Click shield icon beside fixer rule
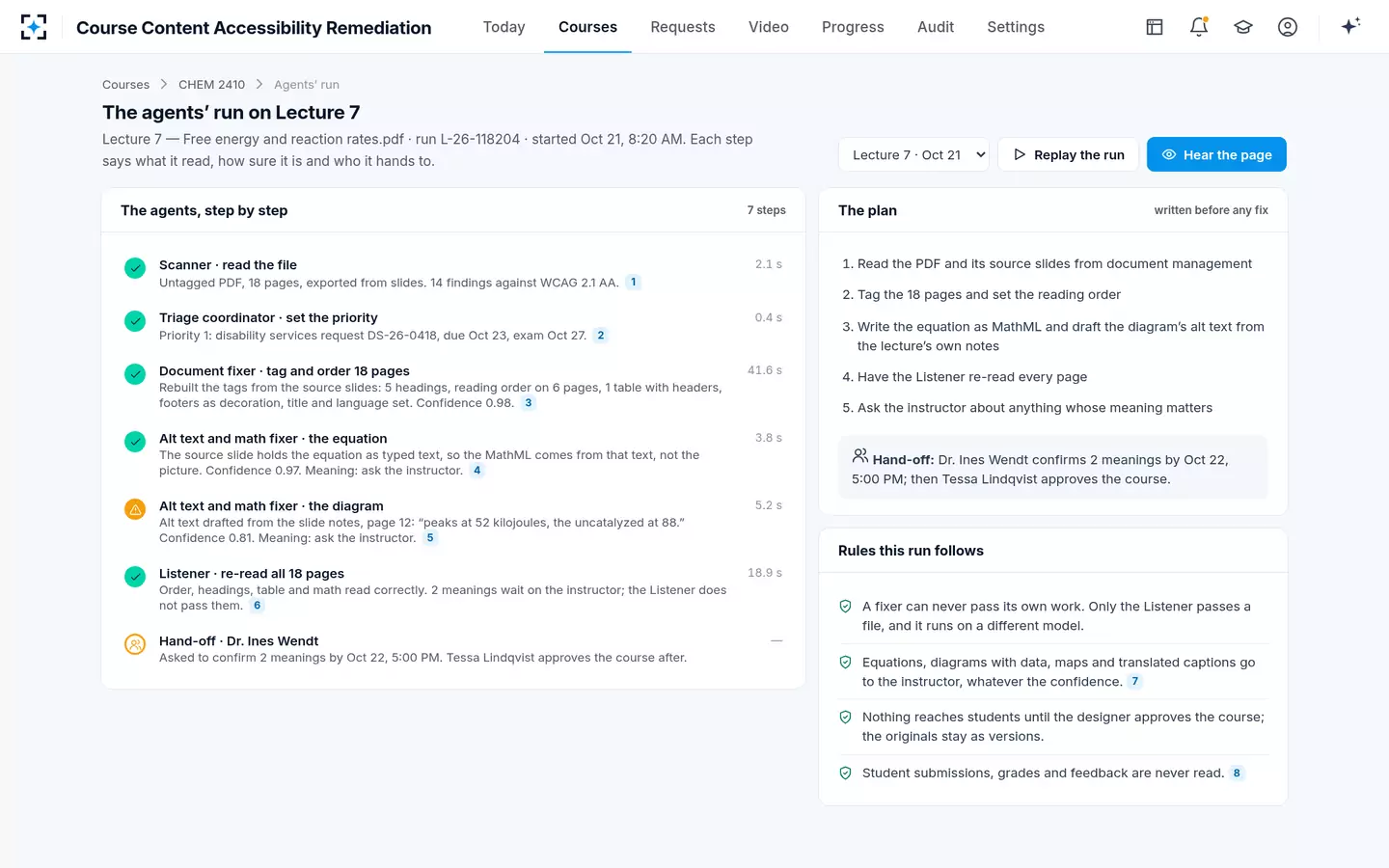This screenshot has height=868, width=1389. pyautogui.click(x=845, y=607)
